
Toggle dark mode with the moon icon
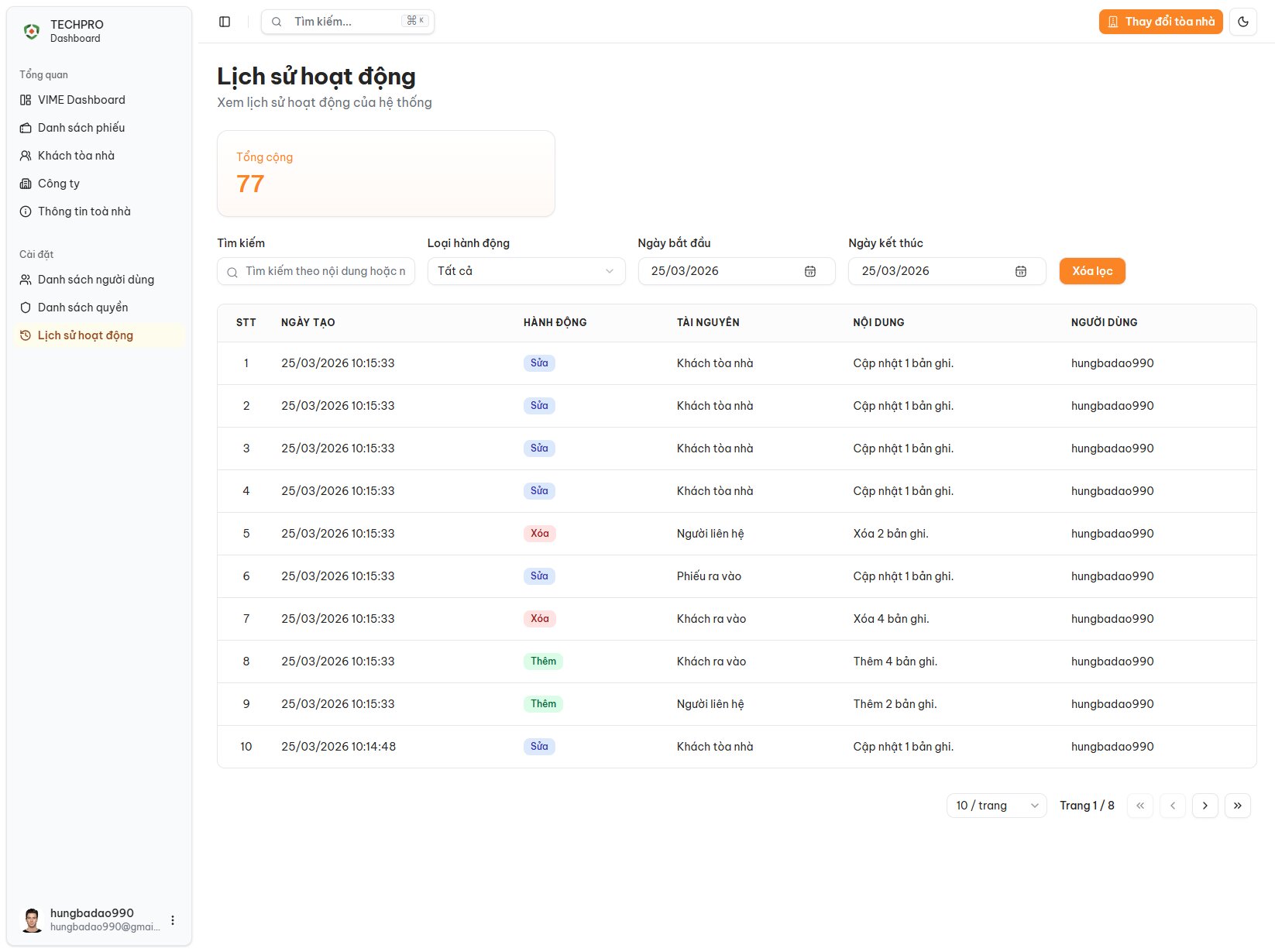point(1243,22)
